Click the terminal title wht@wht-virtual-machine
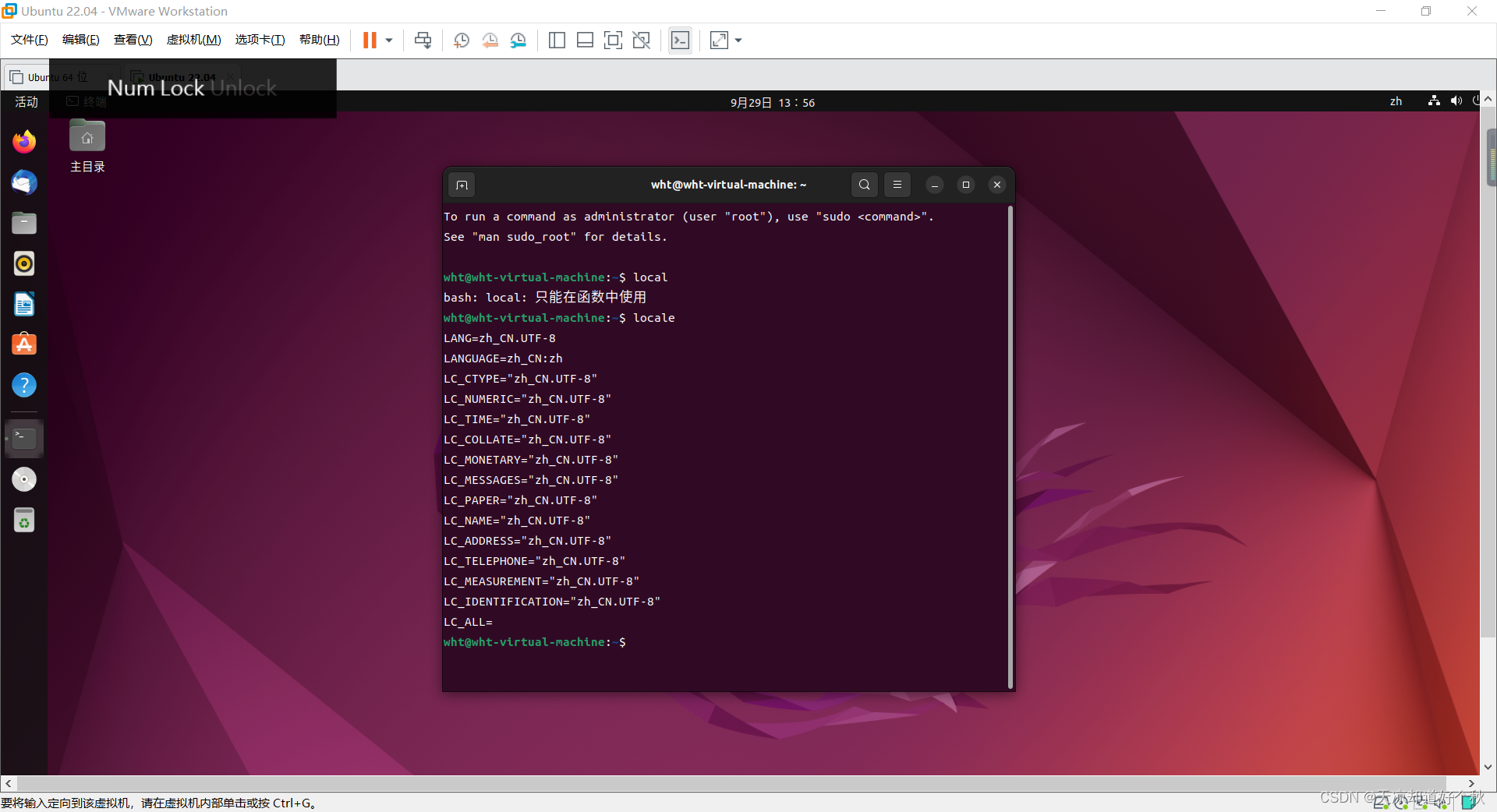The image size is (1497, 812). coord(729,185)
